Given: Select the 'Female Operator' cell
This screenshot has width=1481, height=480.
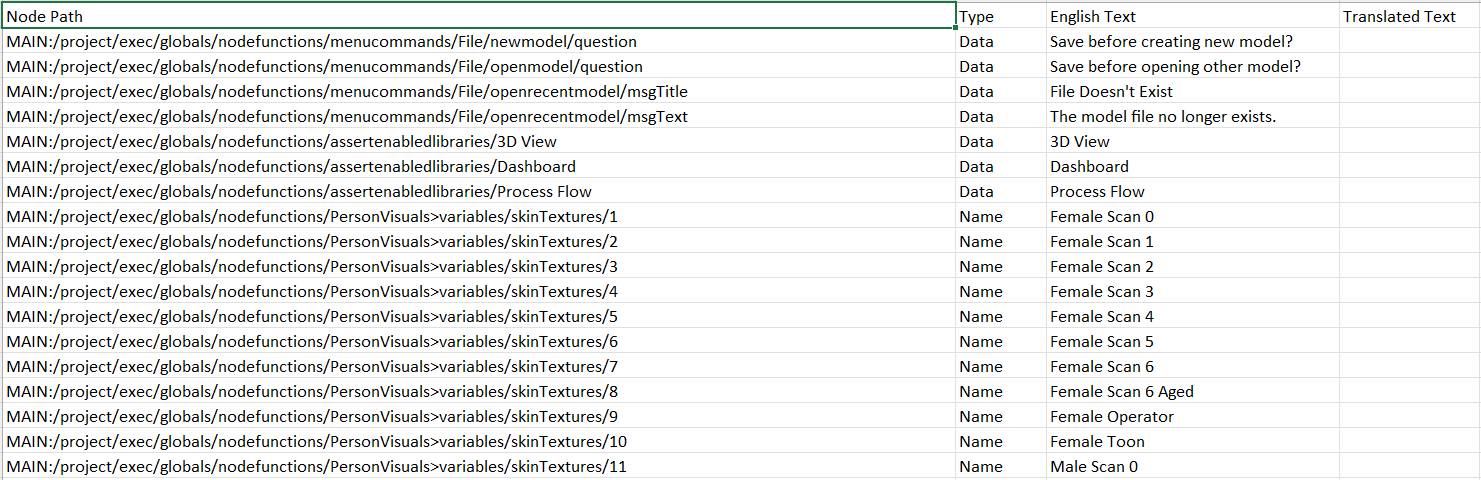Looking at the screenshot, I should tap(1193, 416).
